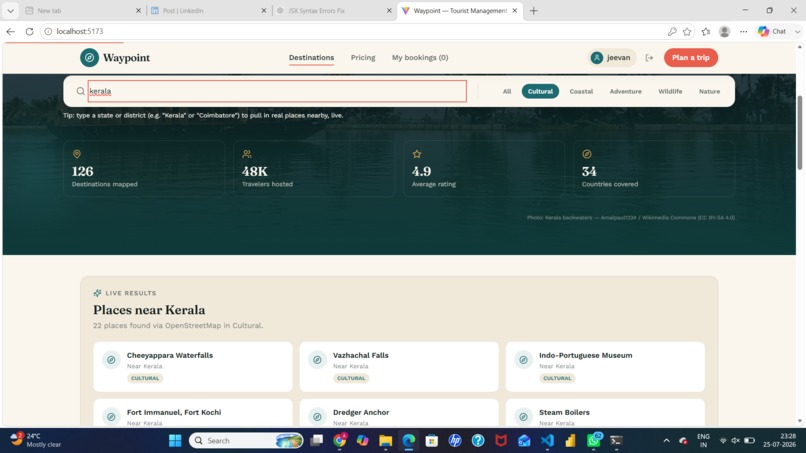The width and height of the screenshot is (806, 453).
Task: Click the star icon above 4.9
Action: click(417, 154)
